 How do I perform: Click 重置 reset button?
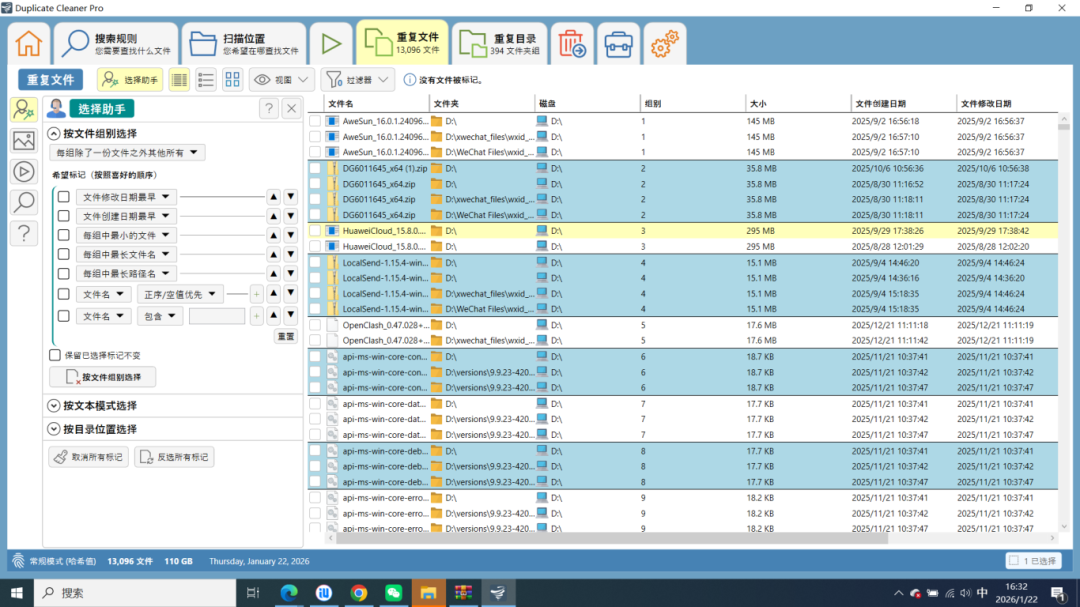(286, 336)
